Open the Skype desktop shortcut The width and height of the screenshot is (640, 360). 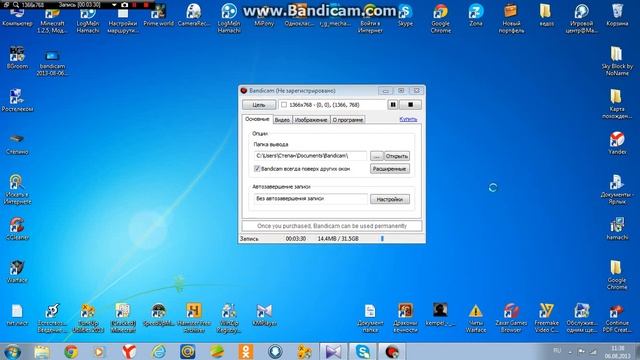(x=405, y=16)
